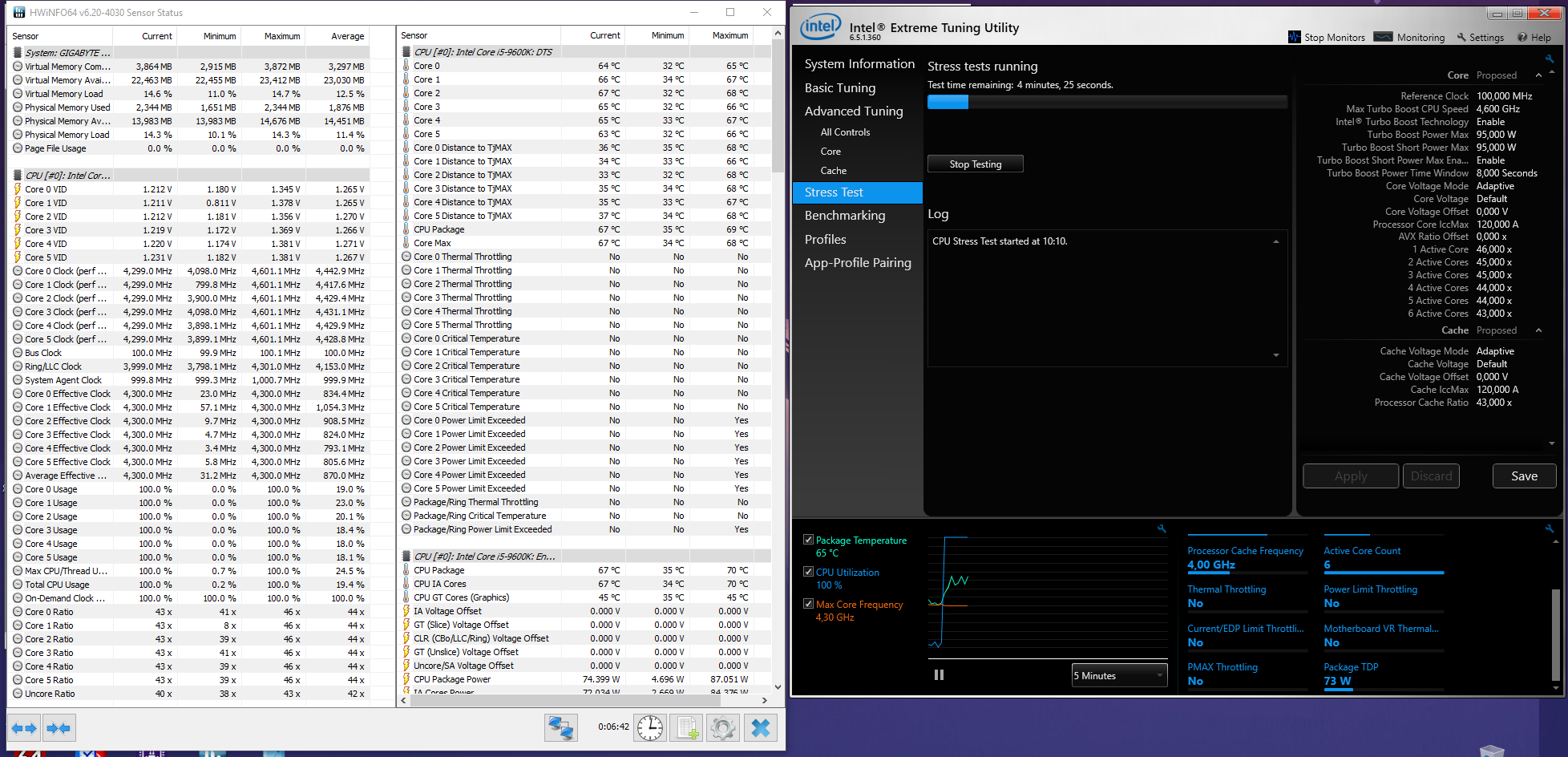Click the CPU Package thermometer icon in the Enhanced section
The height and width of the screenshot is (757, 1568).
406,570
